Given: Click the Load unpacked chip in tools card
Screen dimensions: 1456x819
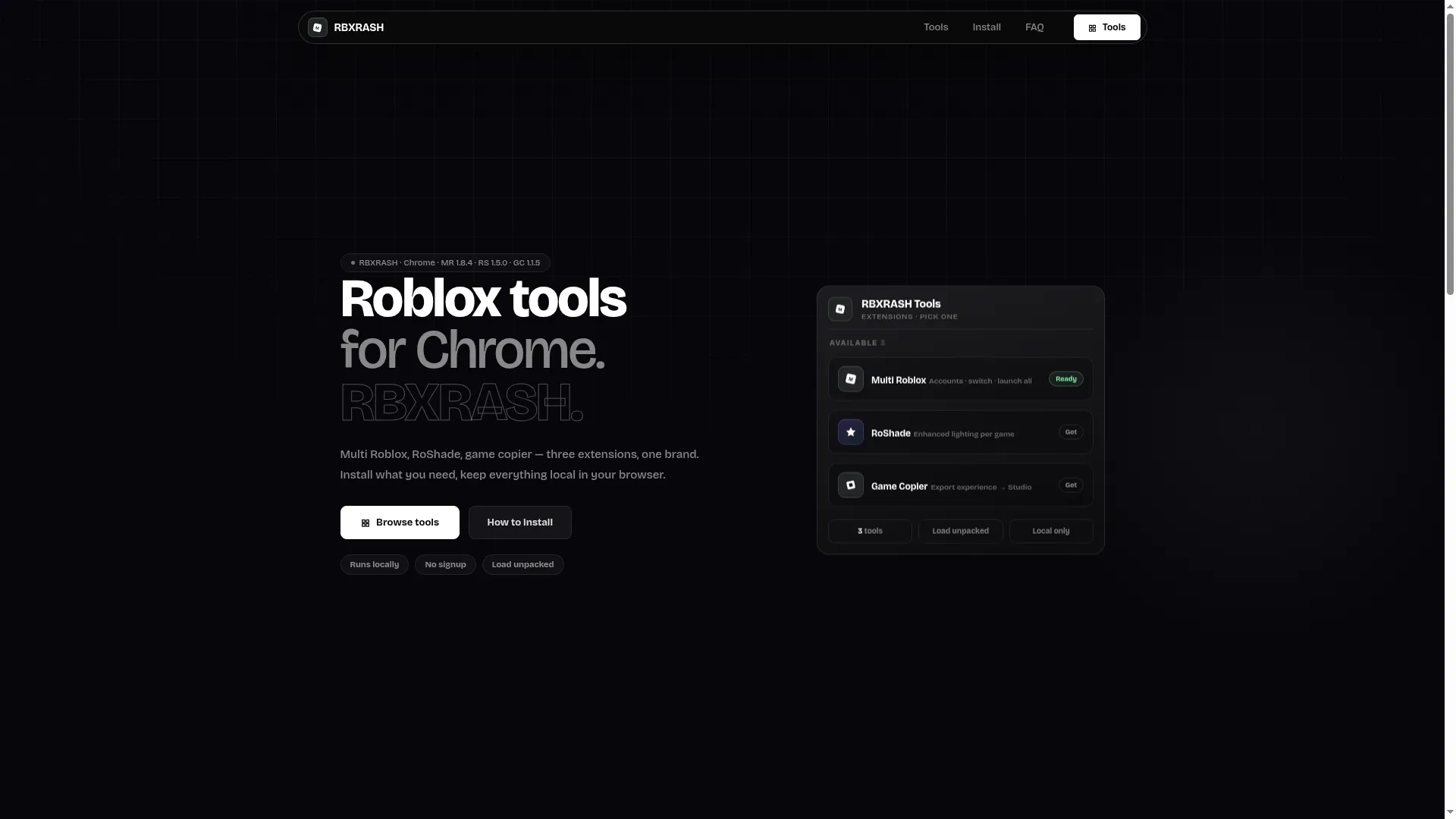Looking at the screenshot, I should (960, 531).
